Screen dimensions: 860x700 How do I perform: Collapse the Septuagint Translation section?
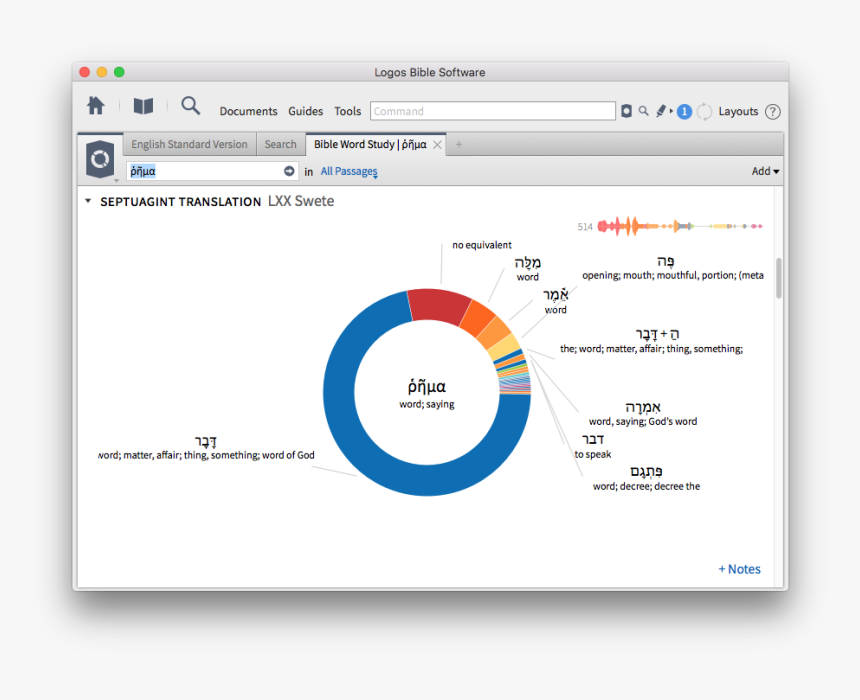click(x=88, y=201)
